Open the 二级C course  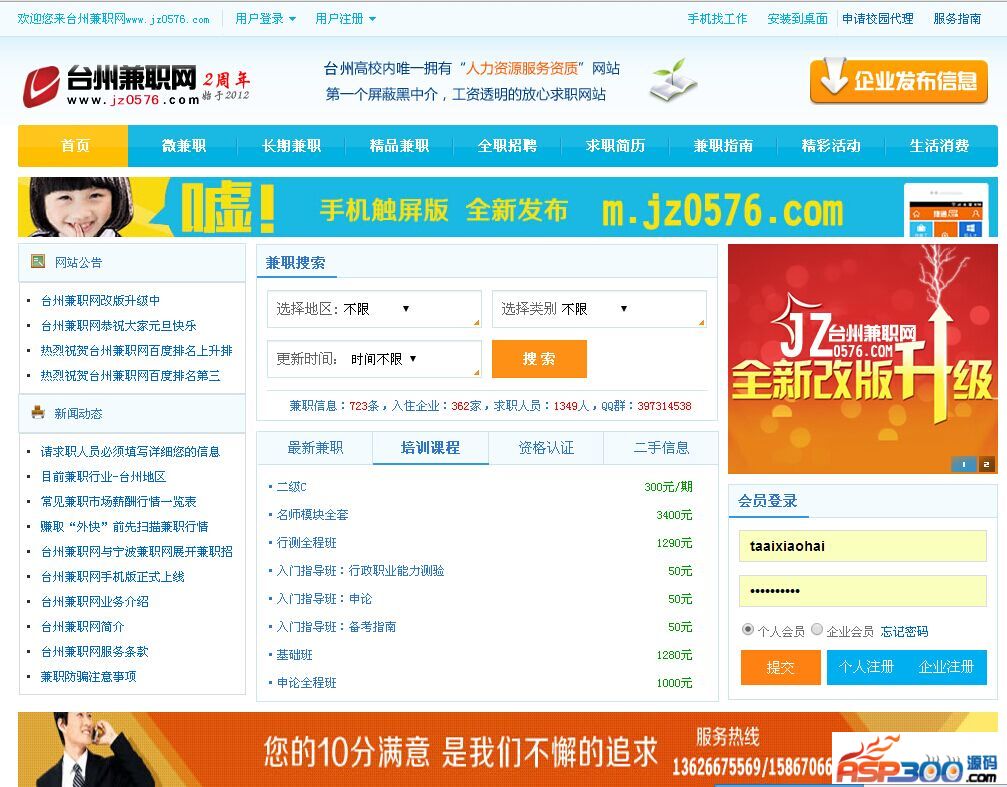291,487
